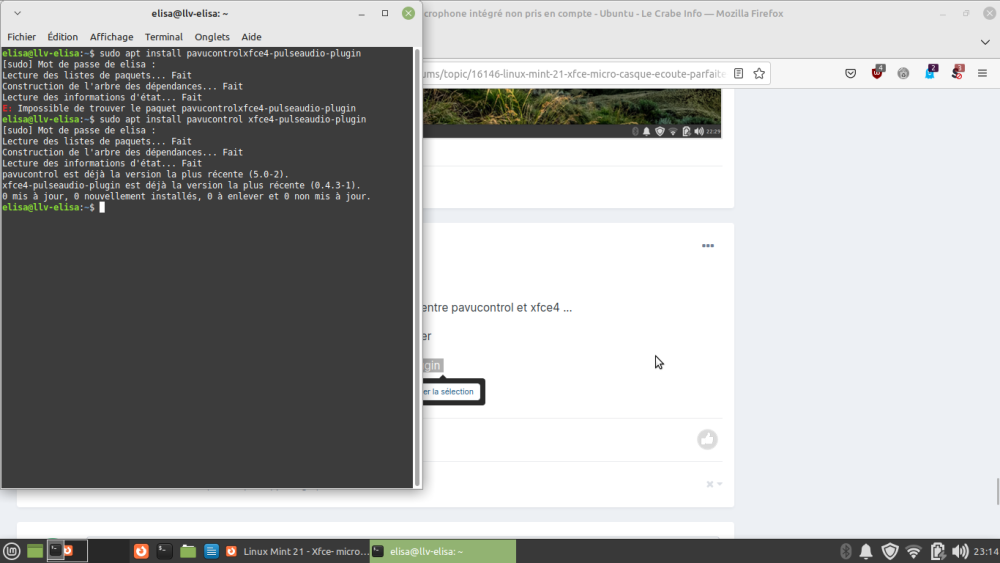This screenshot has height=563, width=1000.
Task: Click the last terminal prompt cursor line
Action: (54, 207)
